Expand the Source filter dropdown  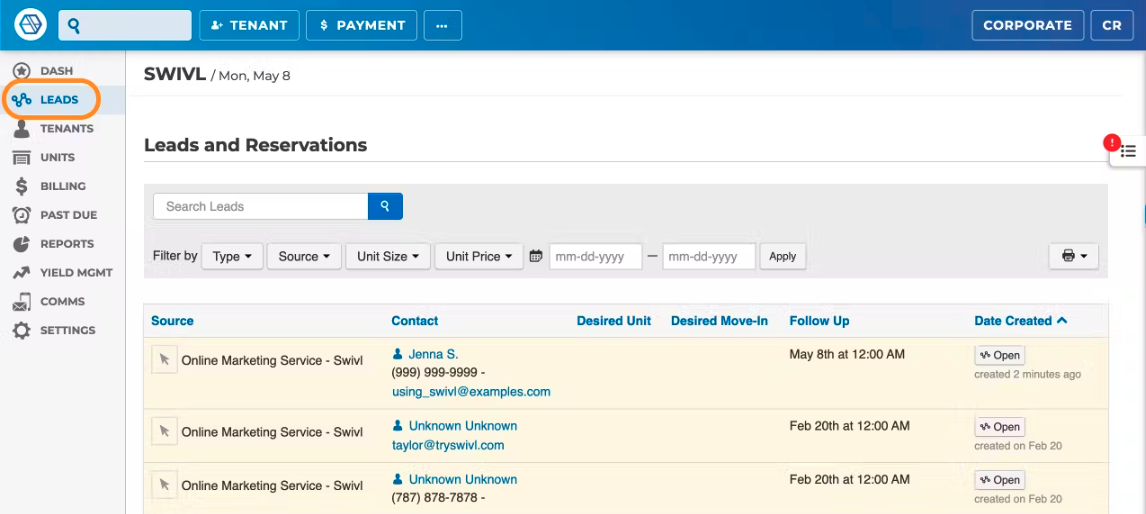[x=304, y=256]
